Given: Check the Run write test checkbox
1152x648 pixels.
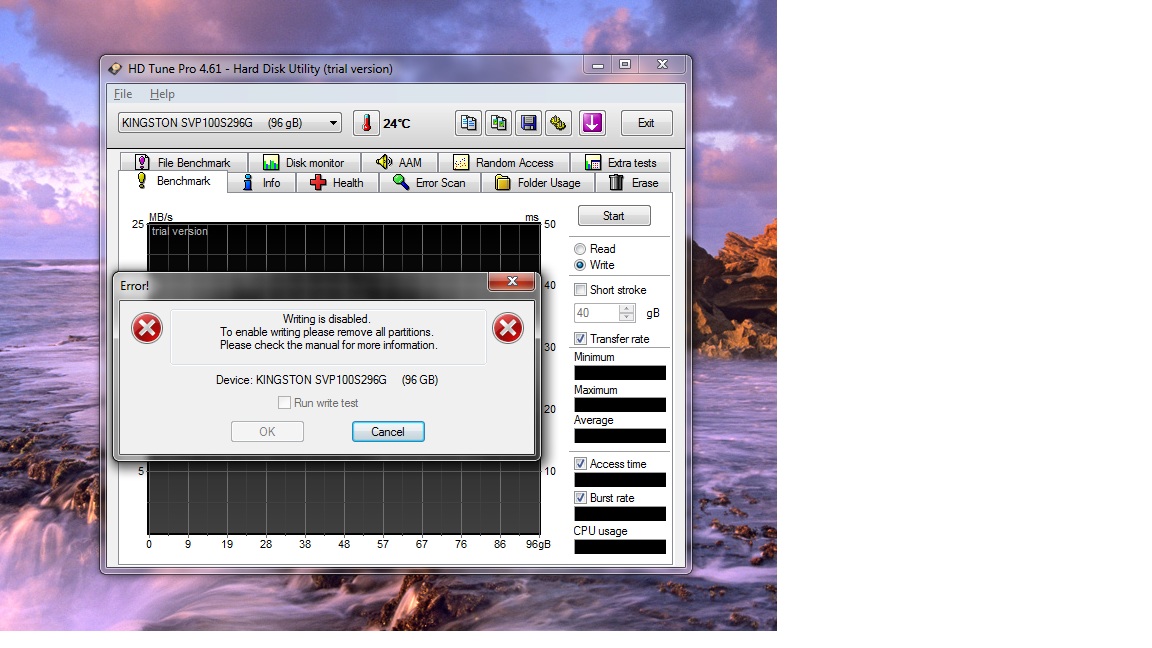Looking at the screenshot, I should (x=284, y=403).
